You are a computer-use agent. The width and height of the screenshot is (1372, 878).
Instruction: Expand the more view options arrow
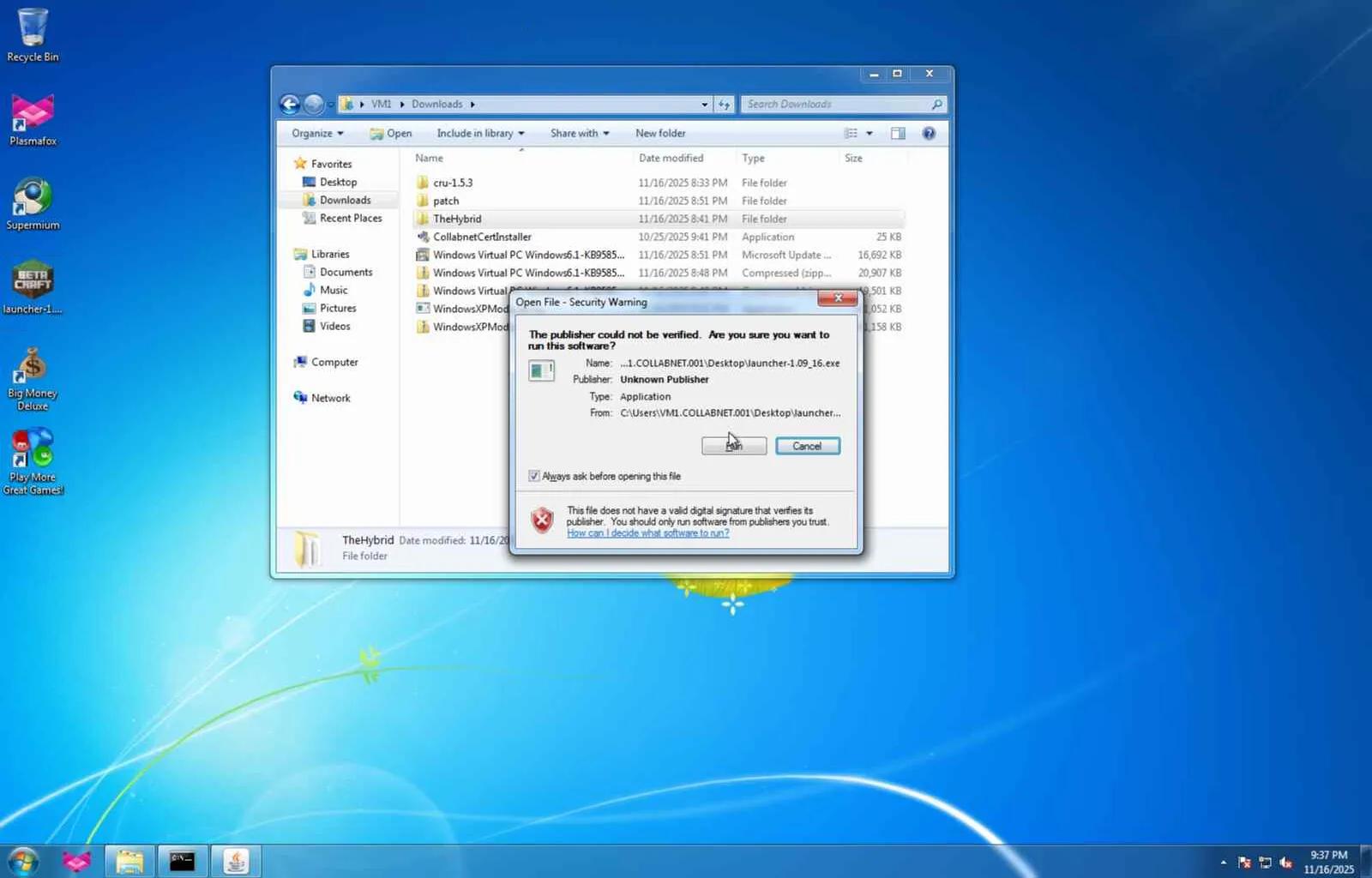pyautogui.click(x=870, y=134)
